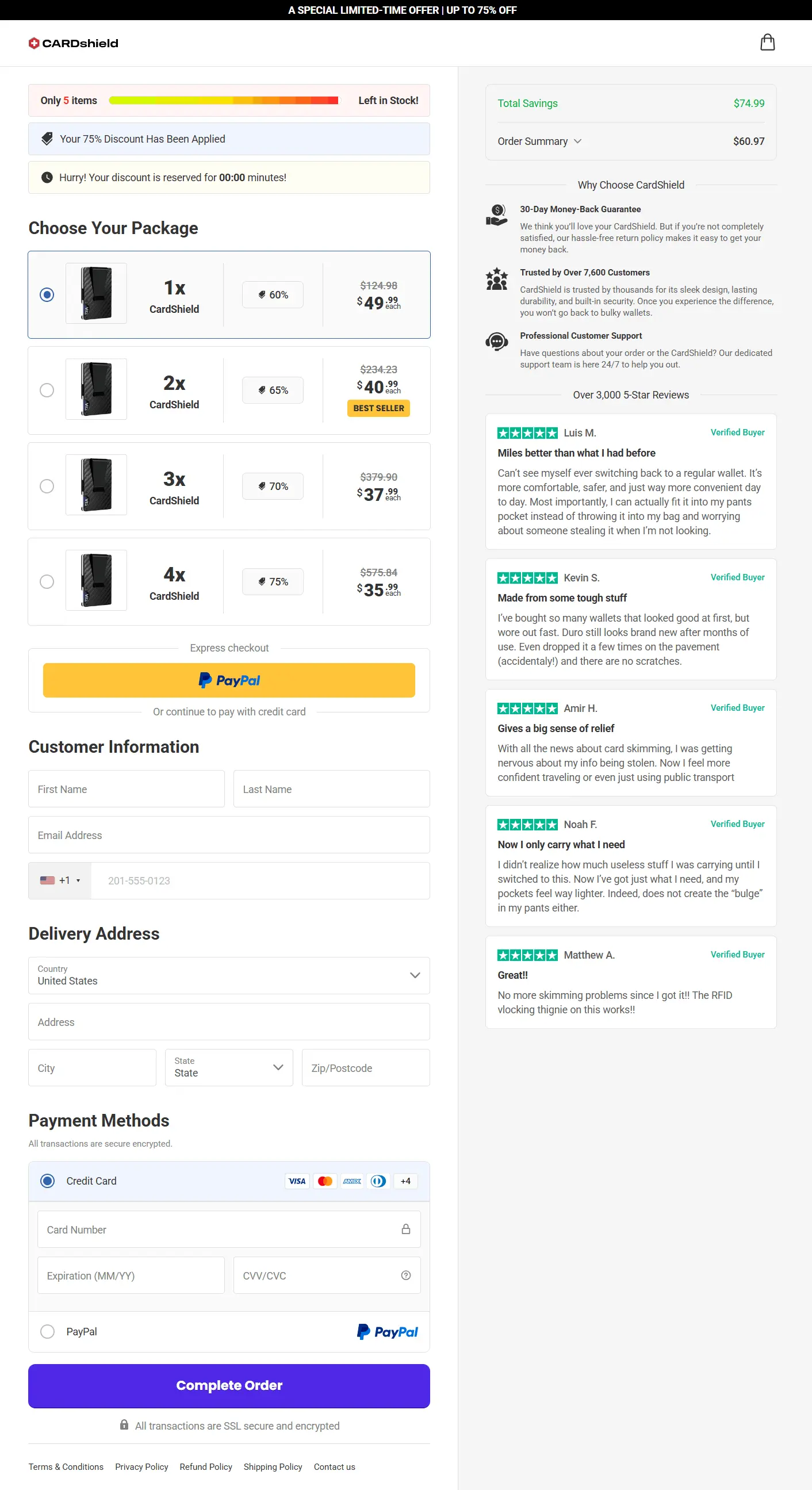Click the Complete Order button

coord(229,1385)
